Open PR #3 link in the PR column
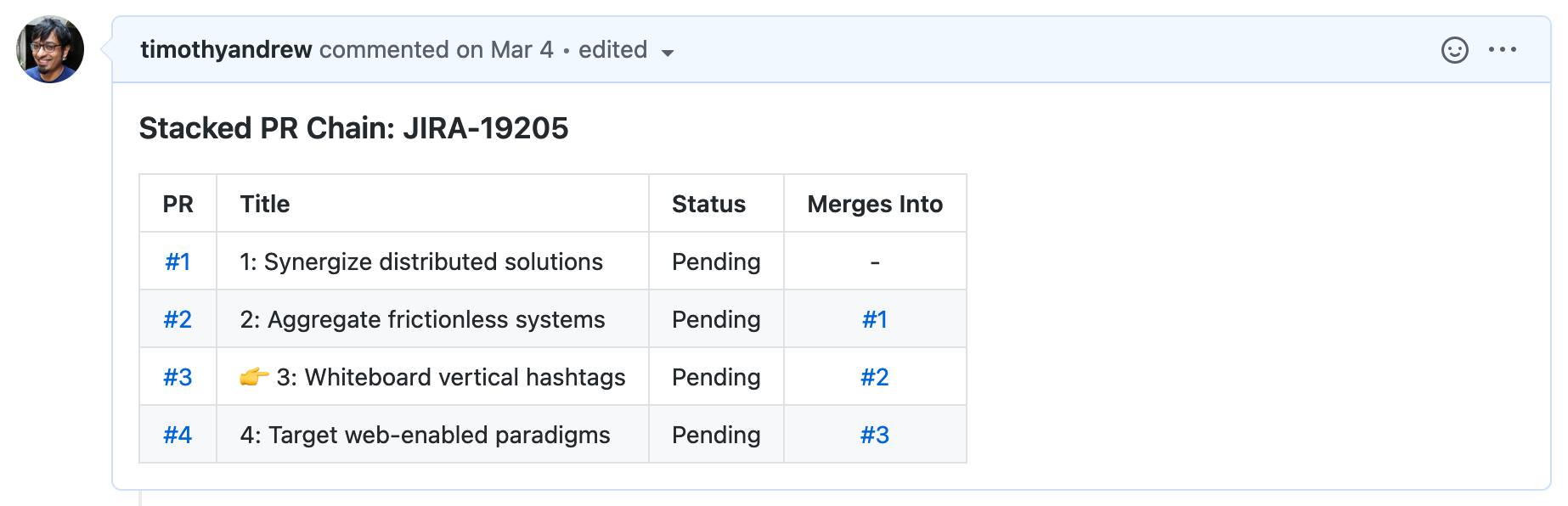 point(178,377)
